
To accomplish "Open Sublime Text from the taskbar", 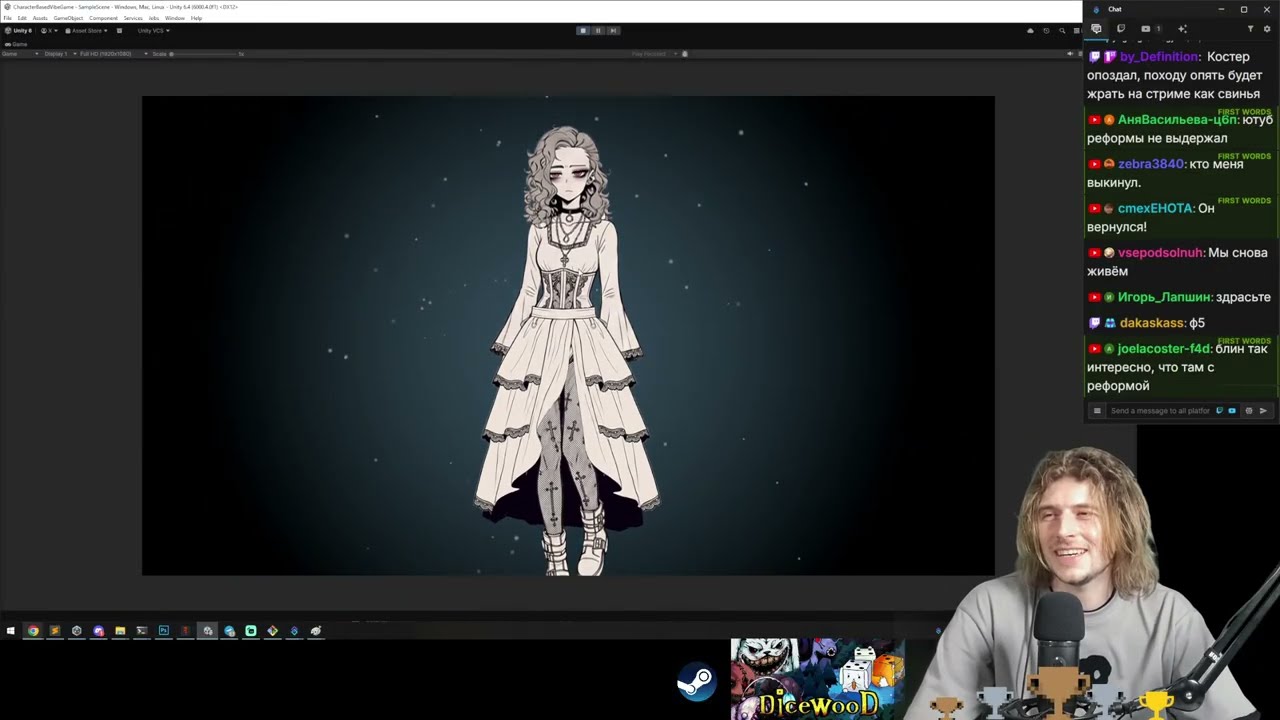I will (x=55, y=631).
